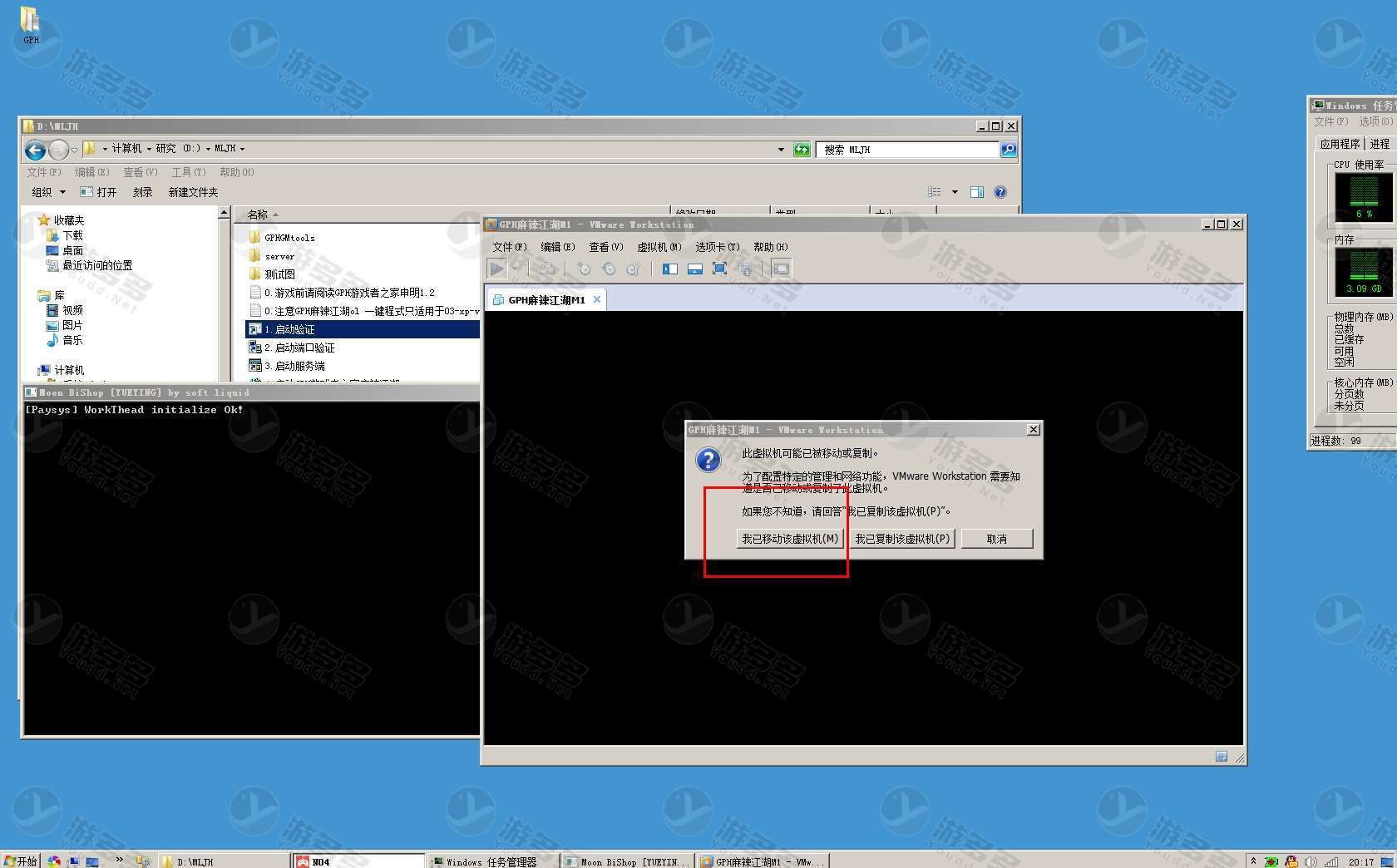
Task: Open 组织 dropdown in Explorer toolbar
Action: pos(48,192)
